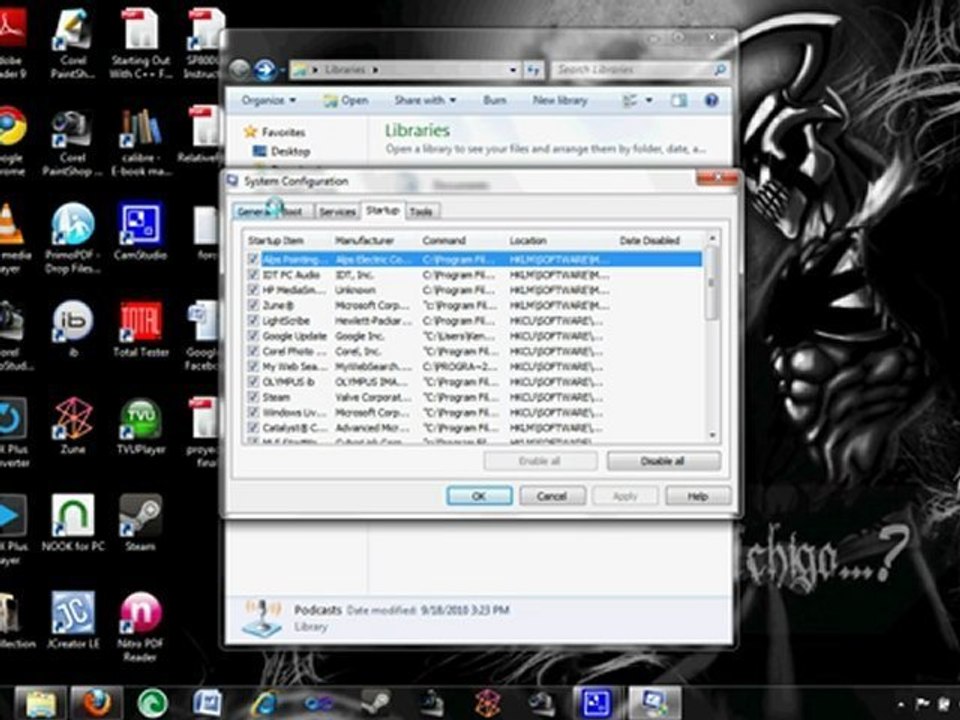The height and width of the screenshot is (720, 960).
Task: Open the Explorer address bar history dropdown
Action: tap(512, 70)
